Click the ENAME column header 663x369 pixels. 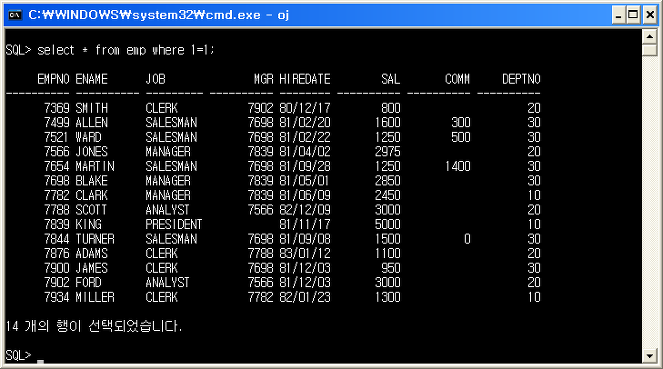tap(91, 79)
